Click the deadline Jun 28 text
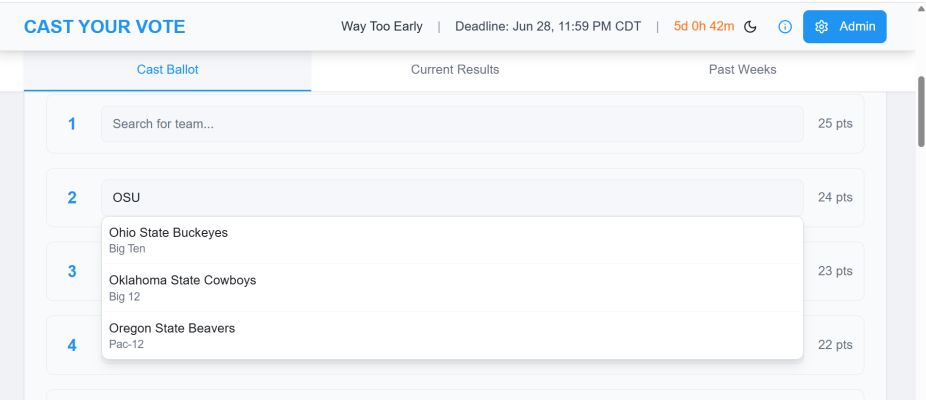Image resolution: width=926 pixels, height=400 pixels. click(548, 27)
